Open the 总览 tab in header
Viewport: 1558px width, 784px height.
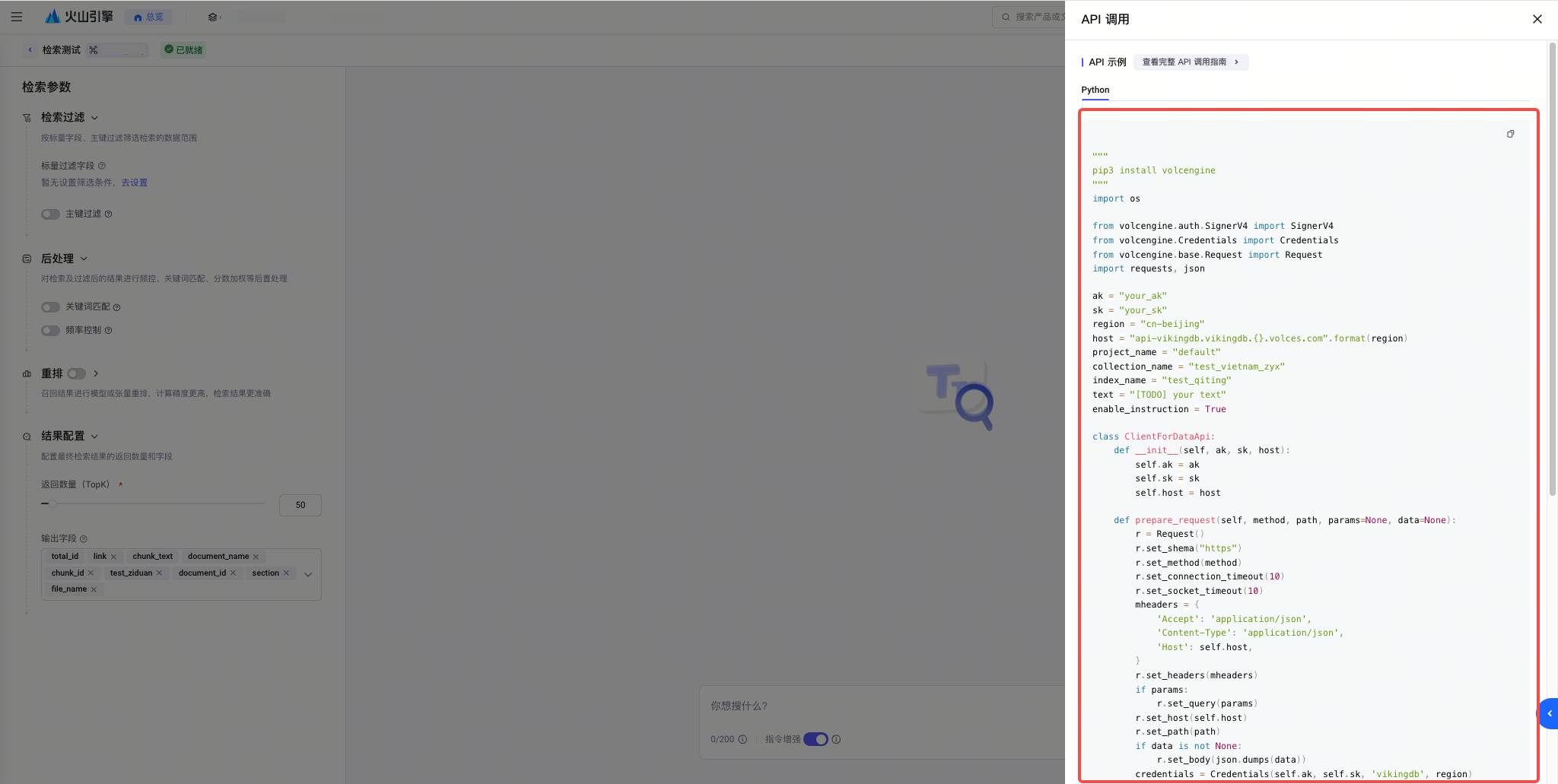click(148, 17)
